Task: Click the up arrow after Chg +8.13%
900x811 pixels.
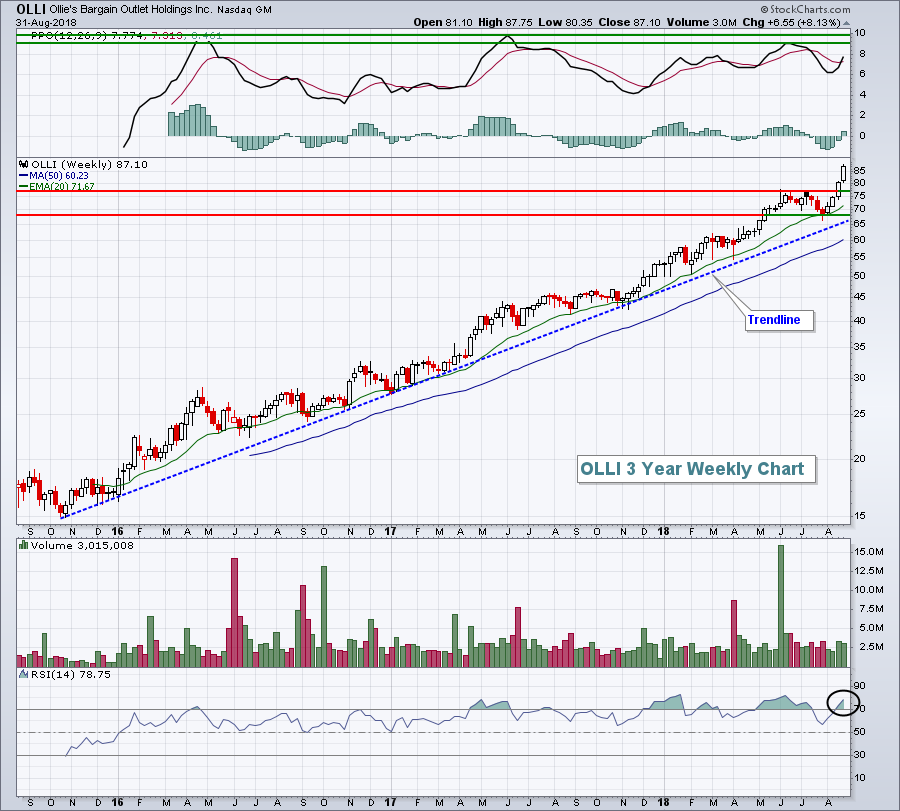Action: pyautogui.click(x=846, y=22)
